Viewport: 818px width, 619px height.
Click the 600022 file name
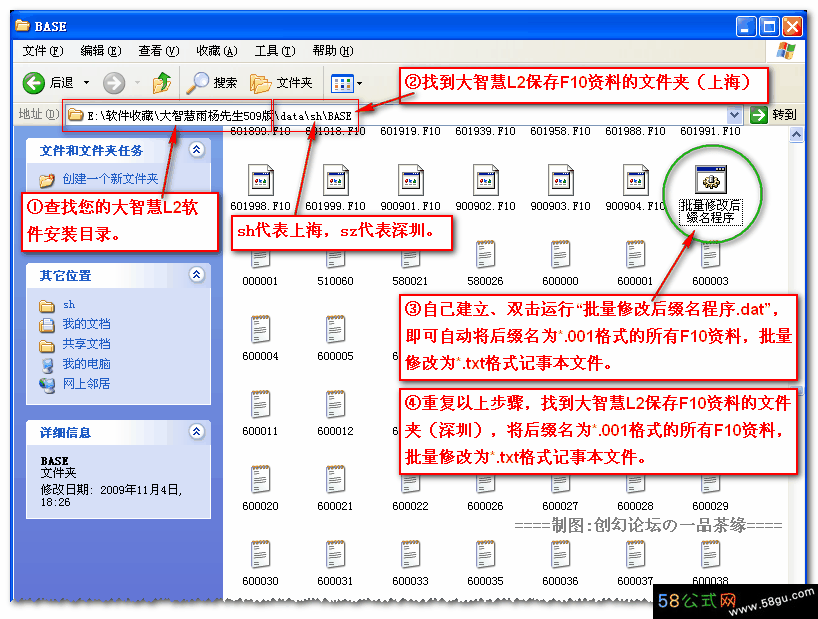coord(411,506)
